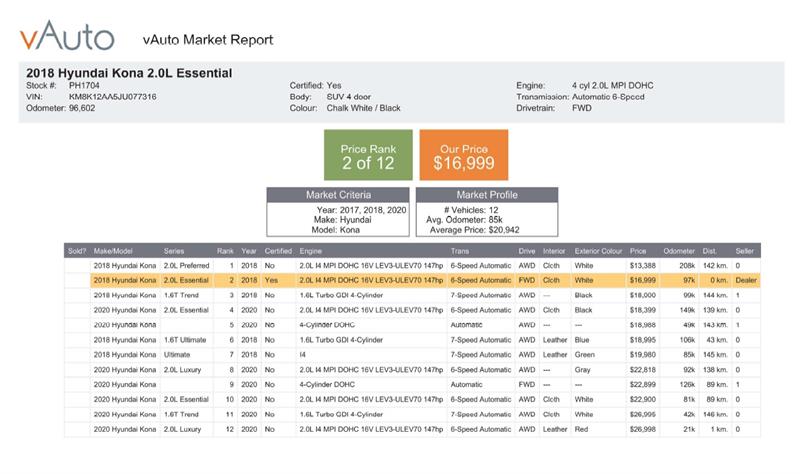Click the $13,388 price cell
Image resolution: width=800 pixels, height=474 pixels.
point(643,266)
